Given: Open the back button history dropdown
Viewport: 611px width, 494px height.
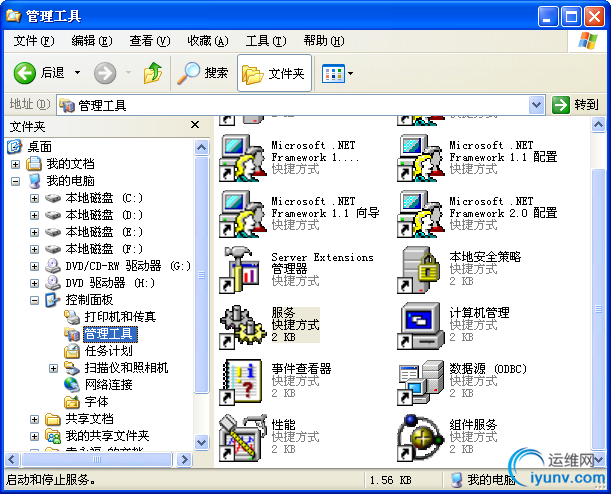Looking at the screenshot, I should 78,73.
